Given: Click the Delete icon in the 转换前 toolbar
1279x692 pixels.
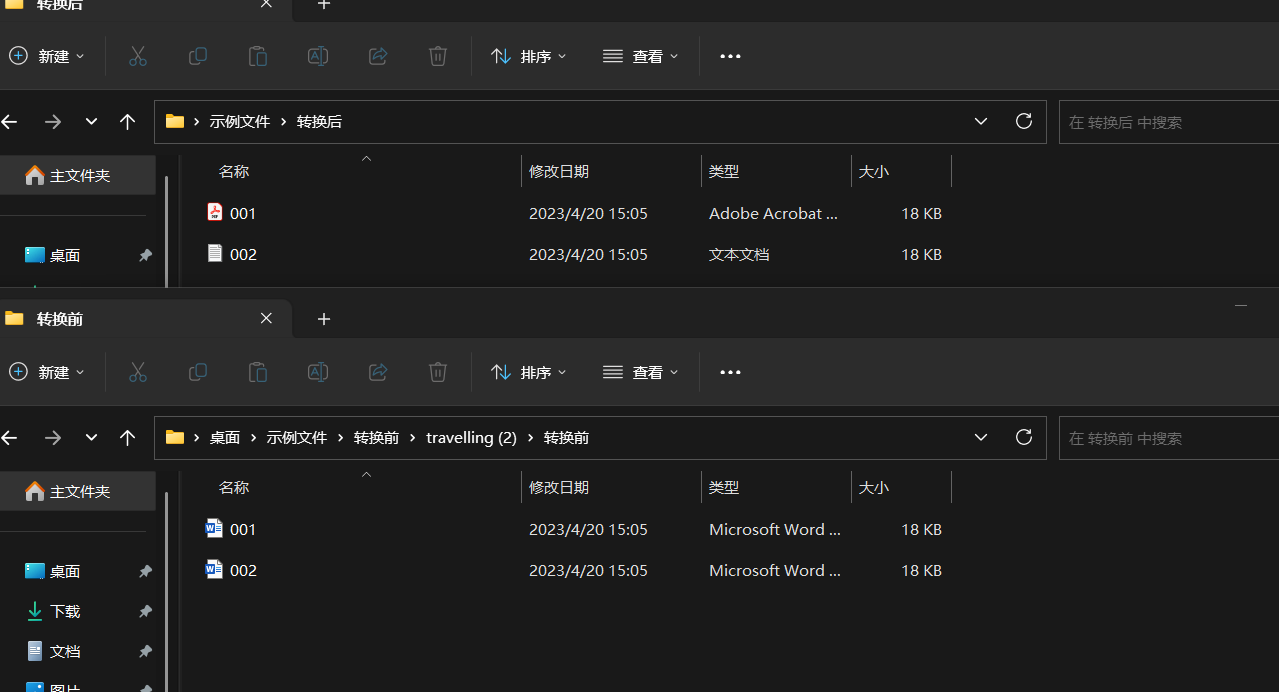Looking at the screenshot, I should (437, 372).
